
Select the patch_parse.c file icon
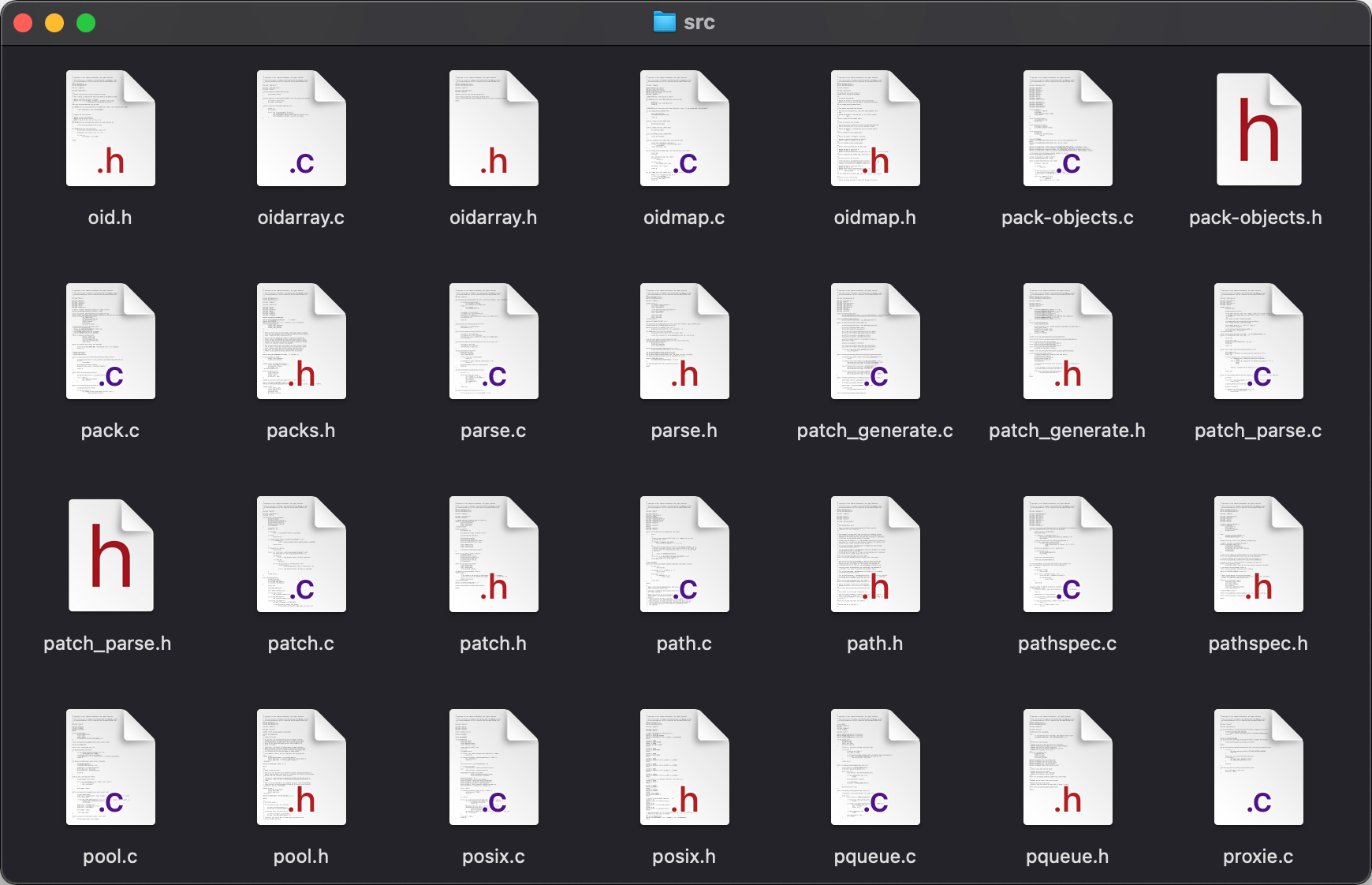pyautogui.click(x=1258, y=342)
